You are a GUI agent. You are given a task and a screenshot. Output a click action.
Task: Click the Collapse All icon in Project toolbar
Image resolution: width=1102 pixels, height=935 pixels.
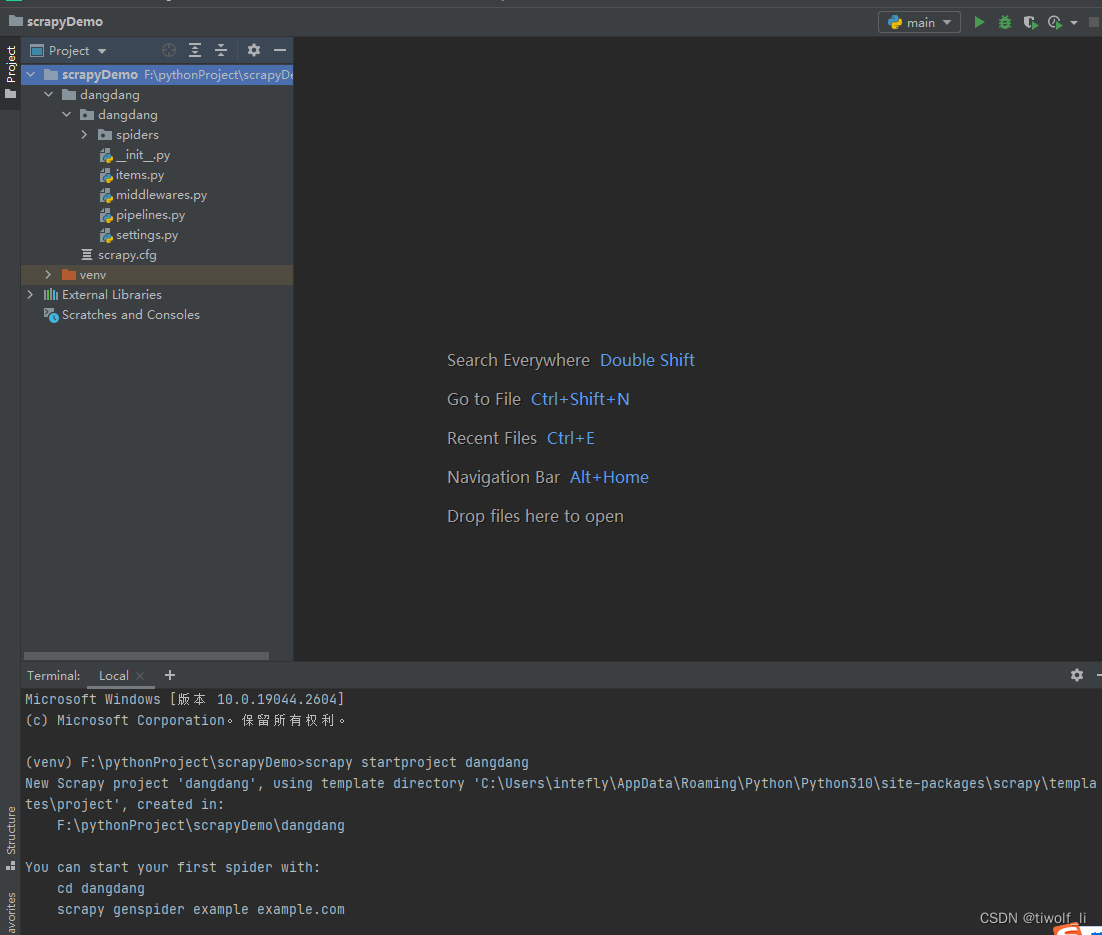click(x=221, y=50)
